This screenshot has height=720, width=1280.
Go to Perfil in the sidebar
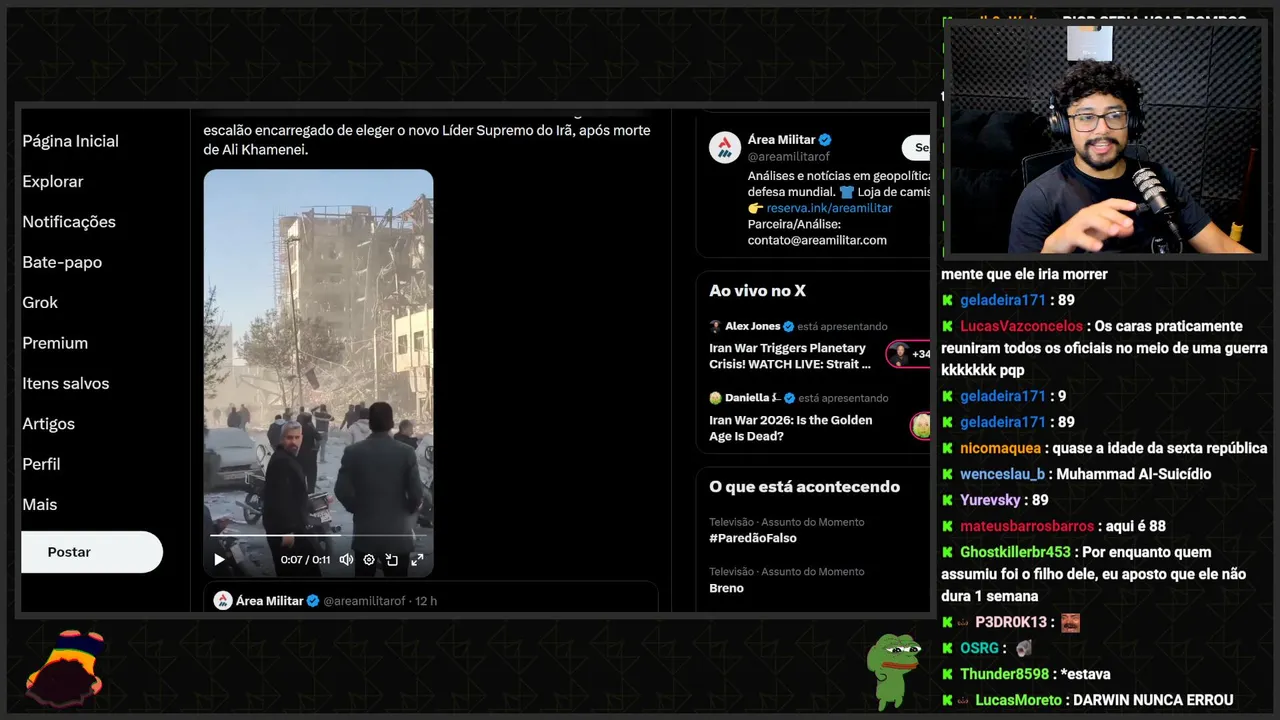pyautogui.click(x=41, y=464)
